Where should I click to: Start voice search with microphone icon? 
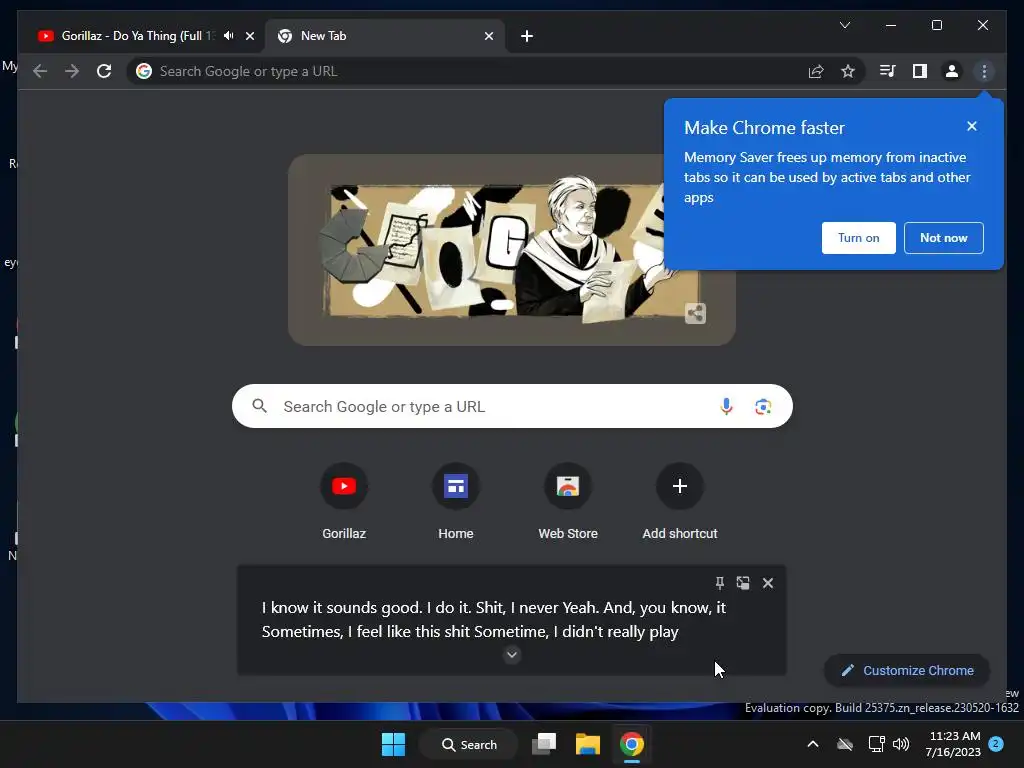pos(726,406)
